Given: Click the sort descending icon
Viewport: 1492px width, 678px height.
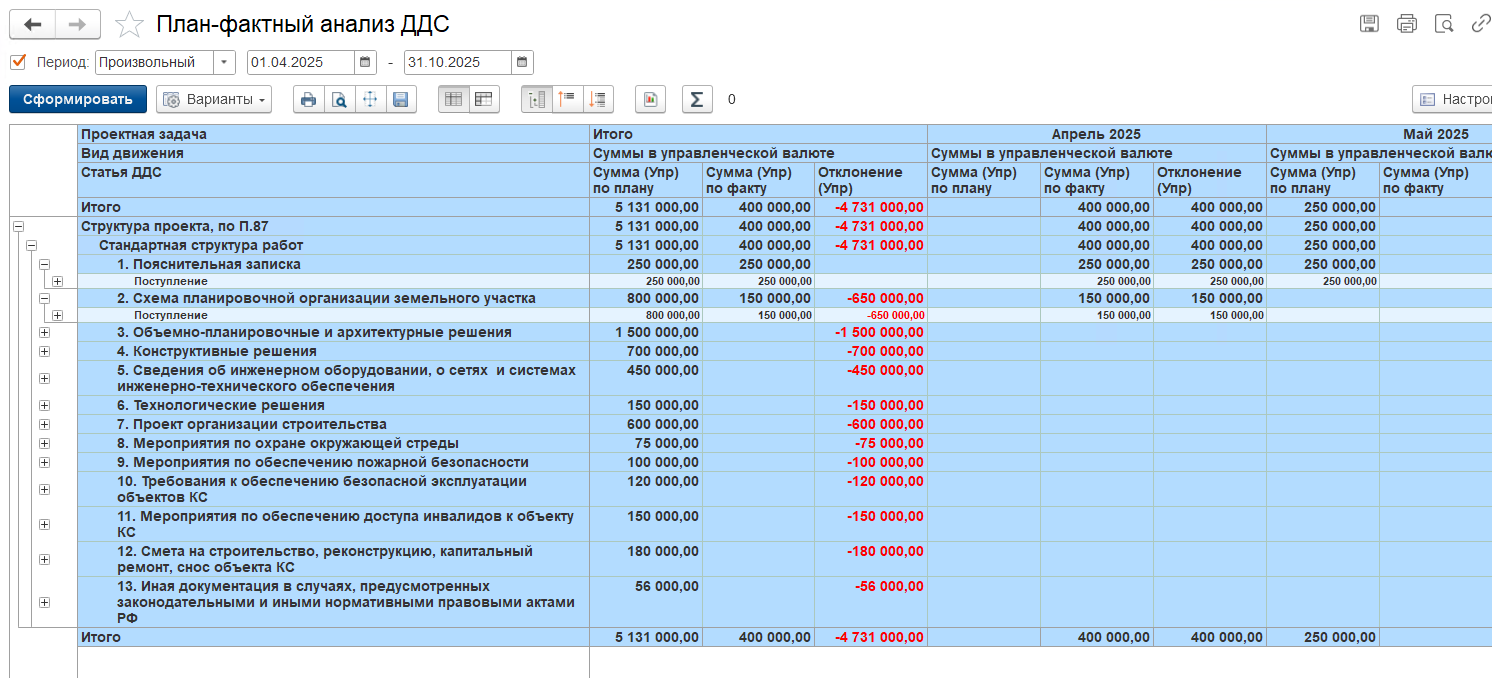Looking at the screenshot, I should click(x=598, y=99).
